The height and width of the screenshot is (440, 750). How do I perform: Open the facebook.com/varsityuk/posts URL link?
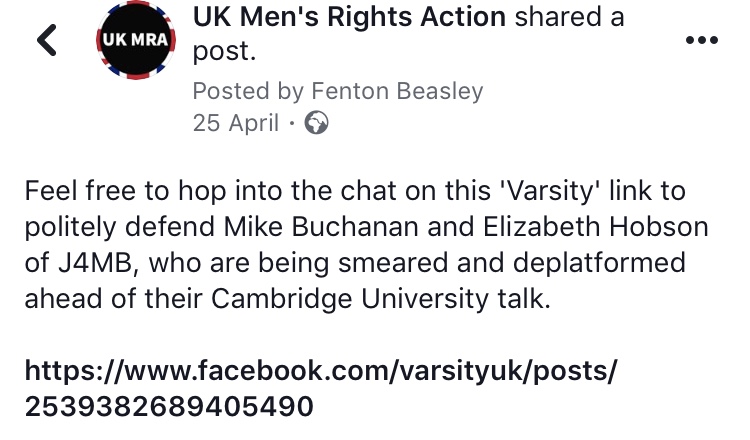point(320,371)
